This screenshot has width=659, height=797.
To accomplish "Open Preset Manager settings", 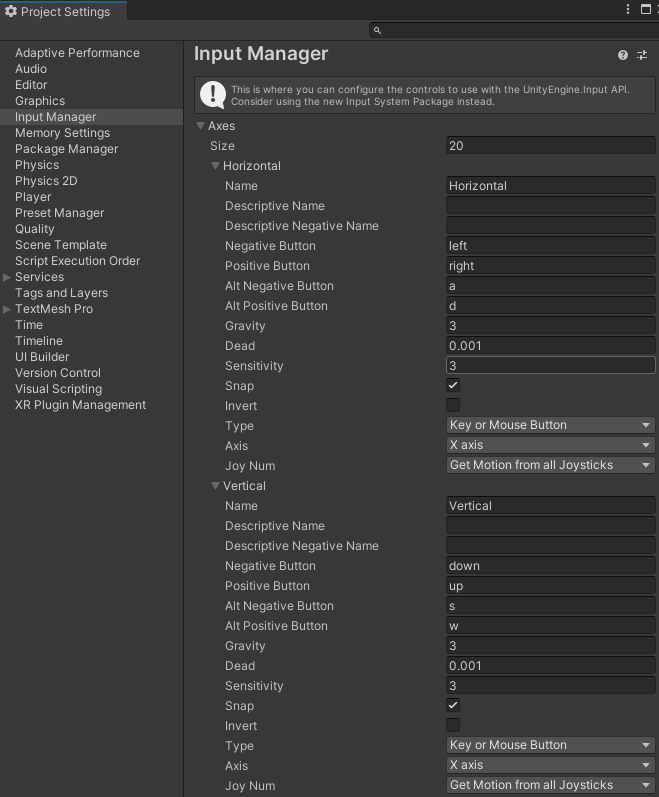I will (x=59, y=213).
